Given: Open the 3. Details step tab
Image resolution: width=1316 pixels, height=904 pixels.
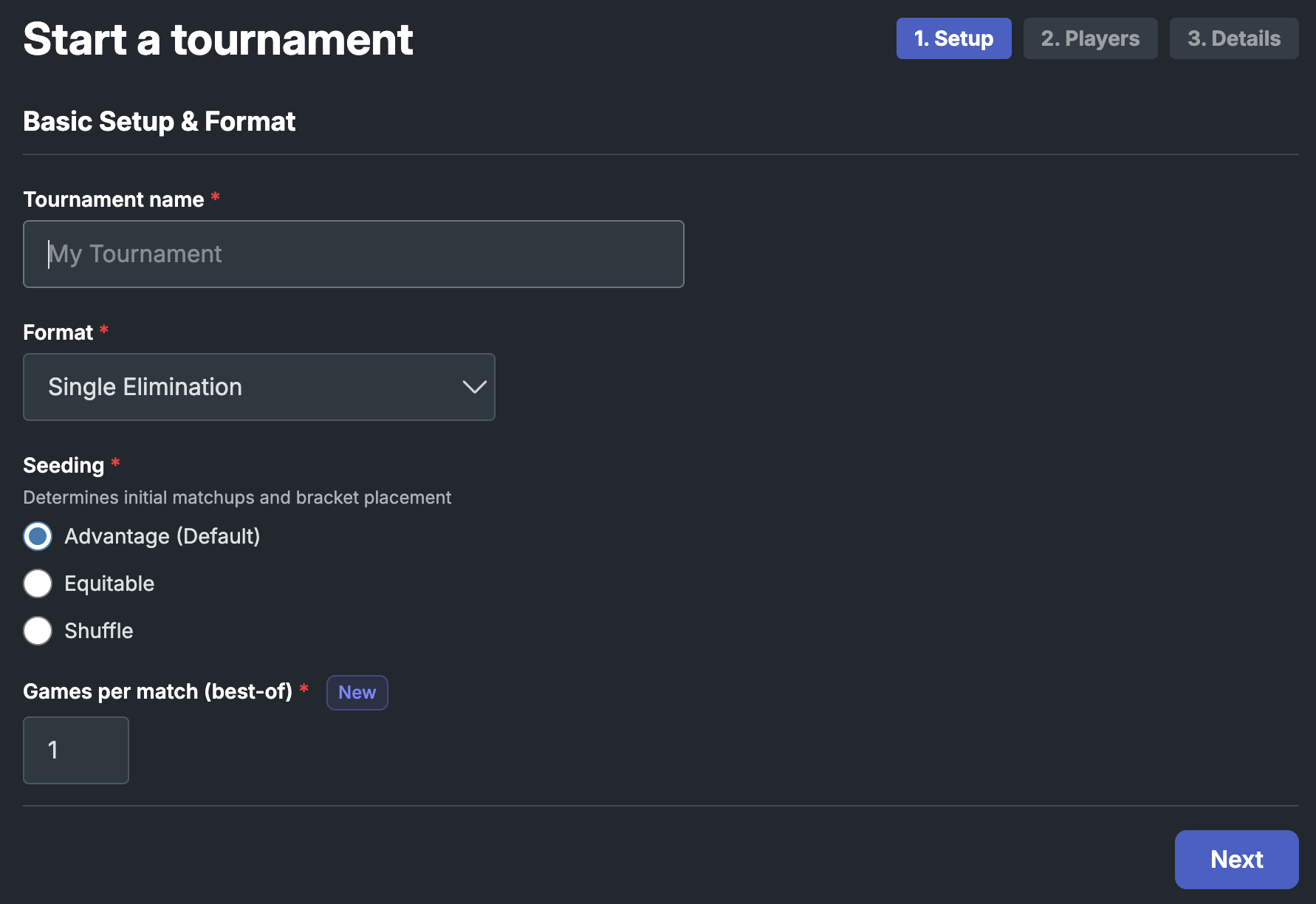Looking at the screenshot, I should [x=1234, y=38].
